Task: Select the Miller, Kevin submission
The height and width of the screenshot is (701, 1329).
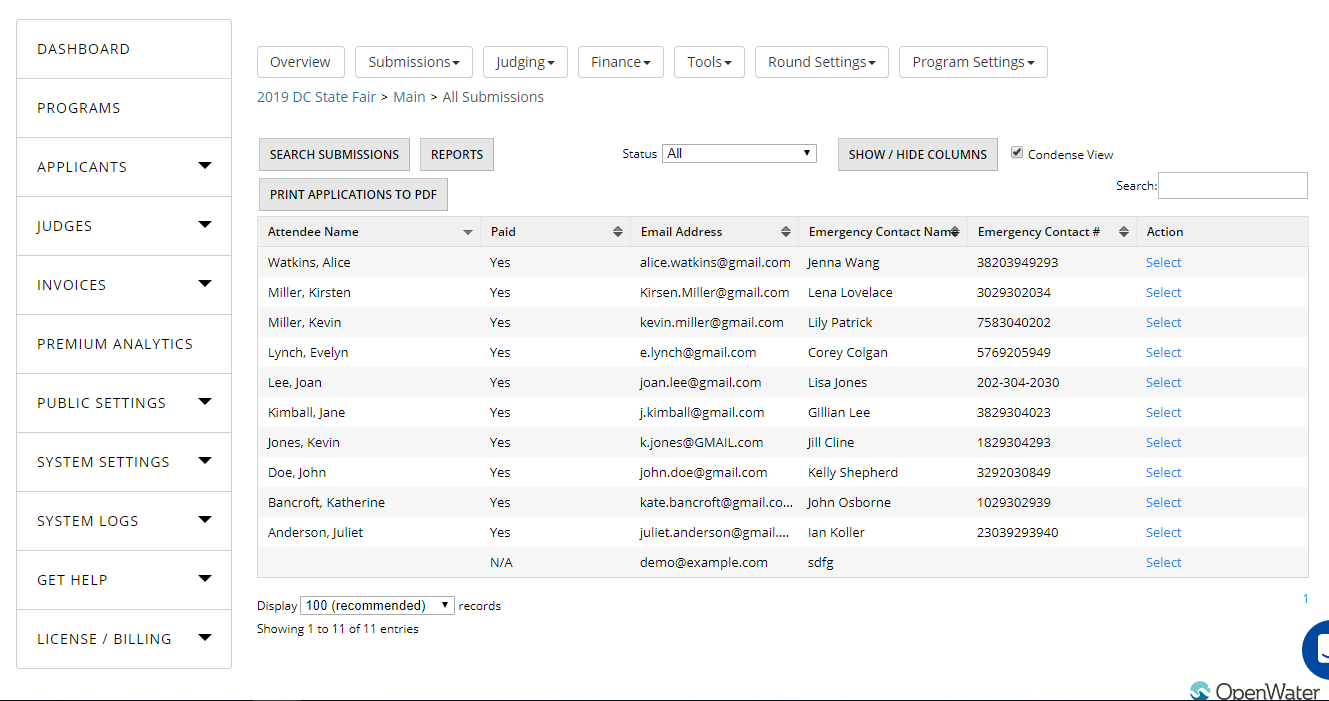Action: tap(1164, 322)
